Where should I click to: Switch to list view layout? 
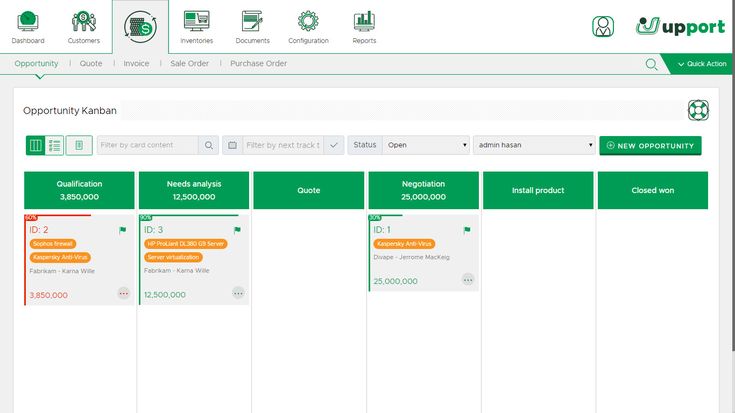[x=55, y=145]
